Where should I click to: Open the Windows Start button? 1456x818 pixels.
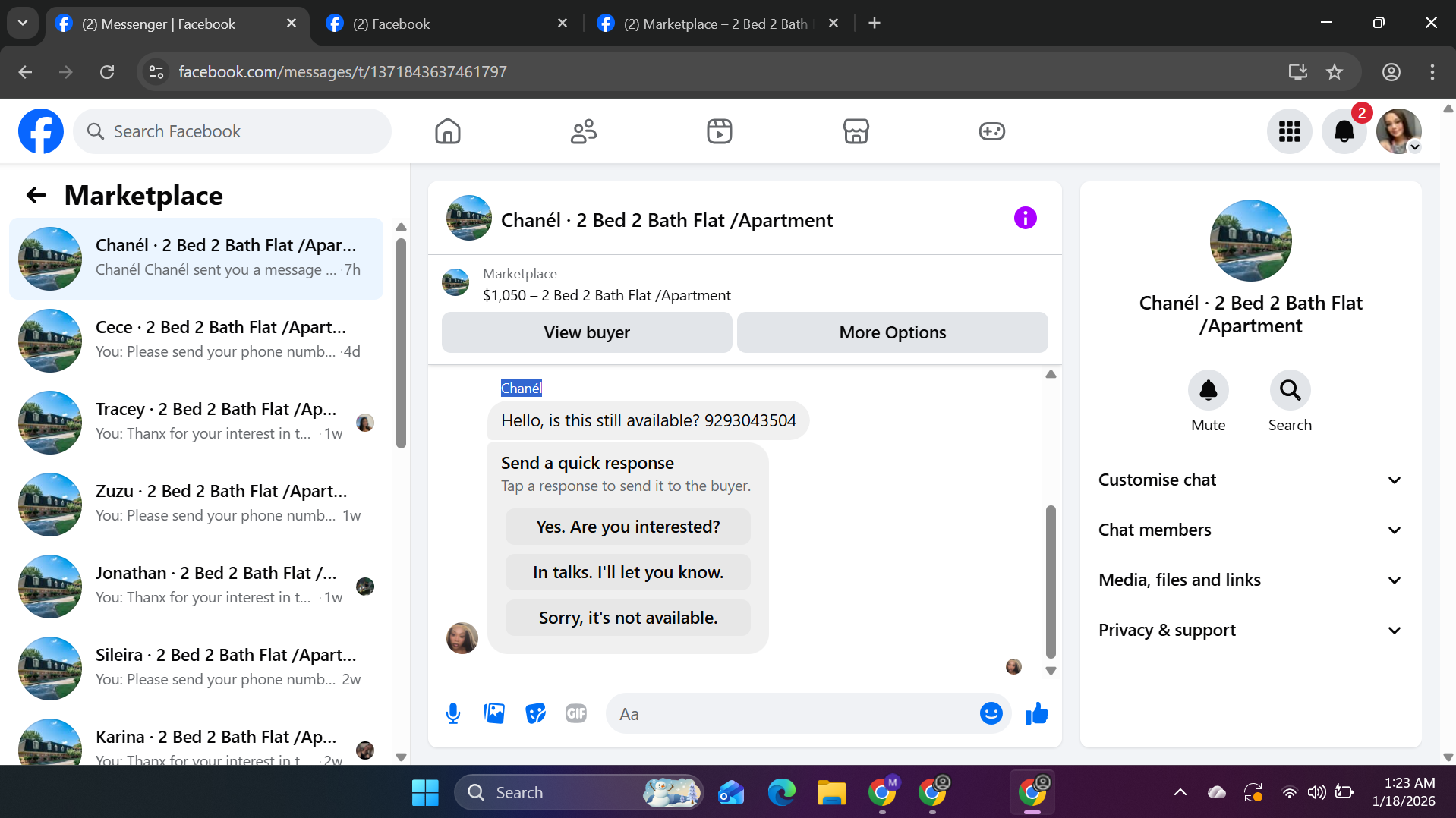coord(425,792)
